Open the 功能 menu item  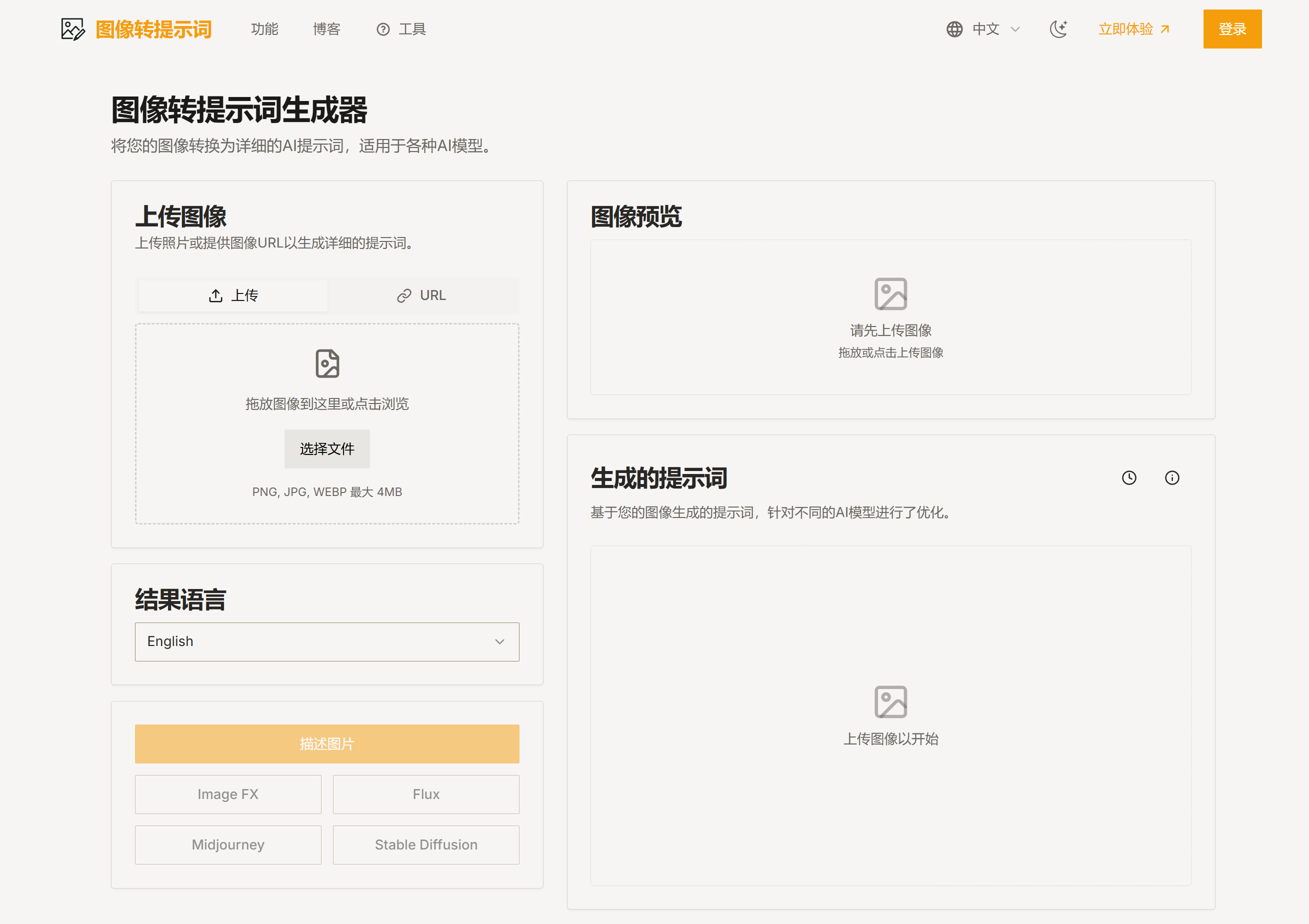264,29
